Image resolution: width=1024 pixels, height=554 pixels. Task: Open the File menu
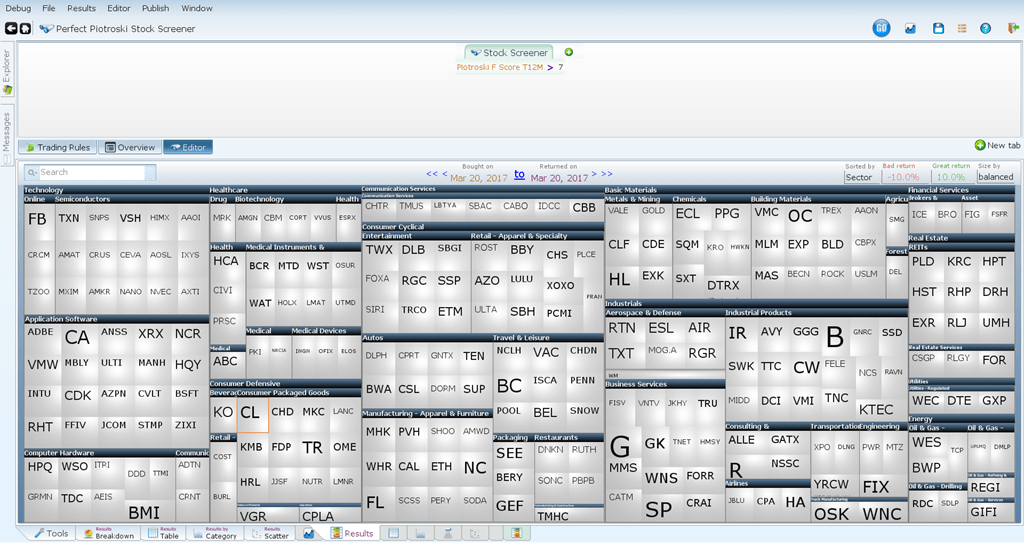(x=48, y=8)
